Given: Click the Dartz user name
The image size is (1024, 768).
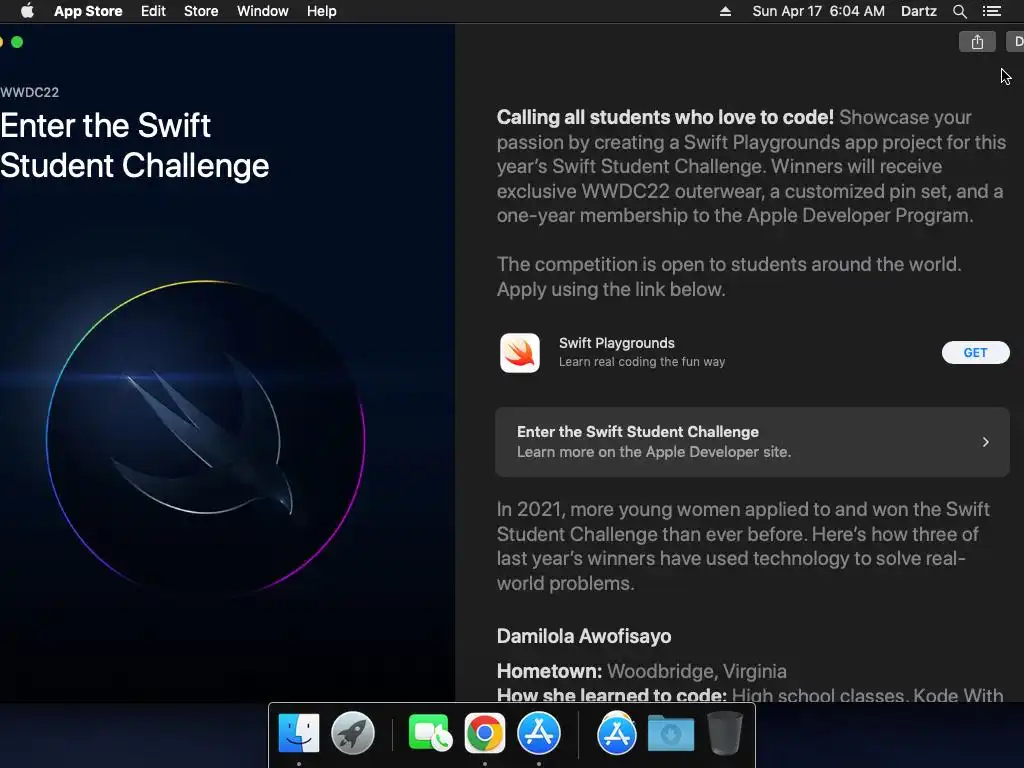Looking at the screenshot, I should point(919,11).
